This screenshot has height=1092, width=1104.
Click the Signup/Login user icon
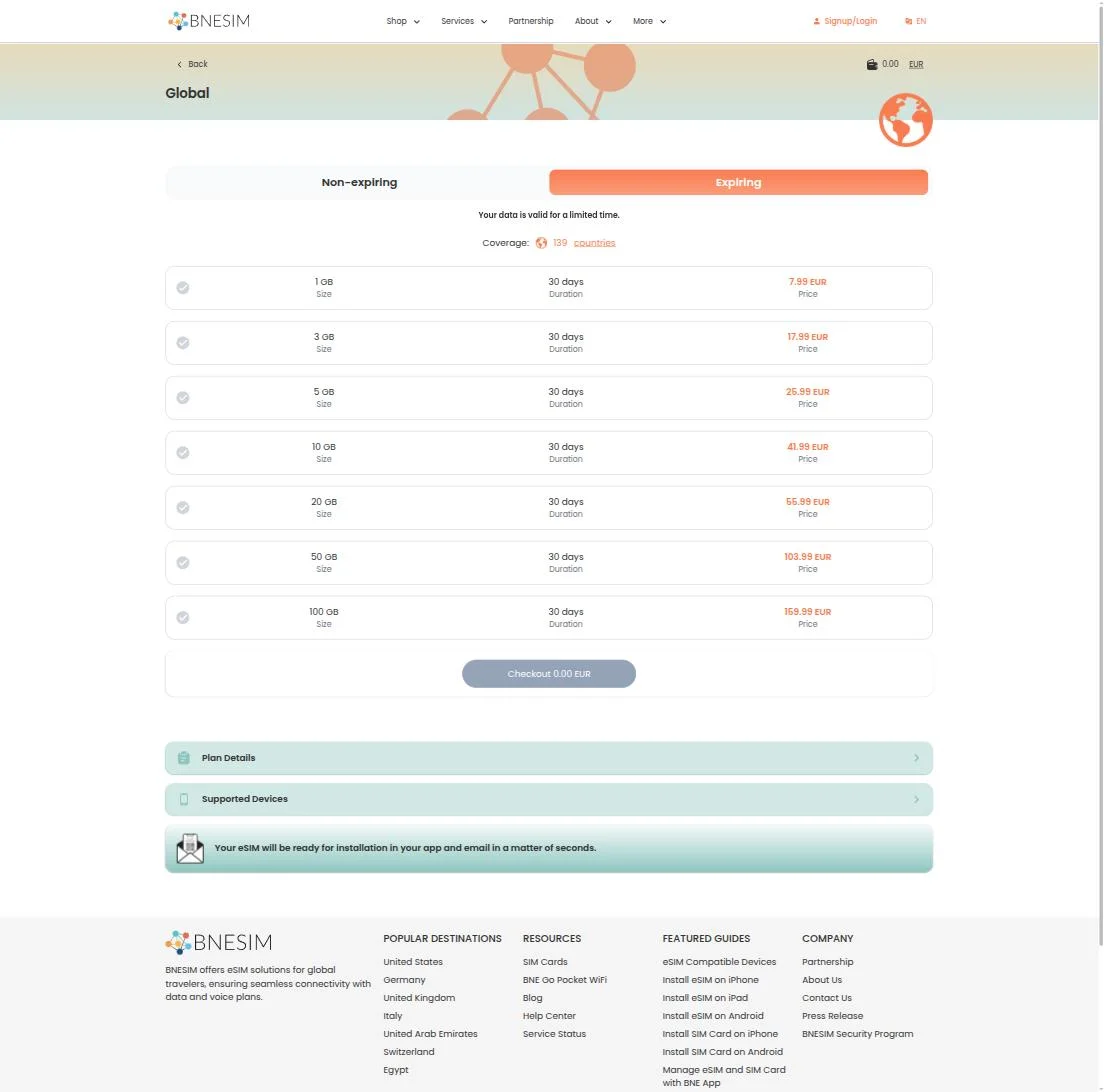tap(816, 21)
